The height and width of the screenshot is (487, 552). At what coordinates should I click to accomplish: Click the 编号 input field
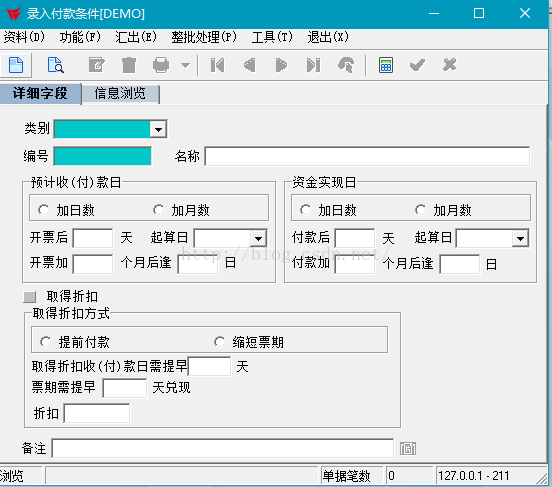point(103,156)
